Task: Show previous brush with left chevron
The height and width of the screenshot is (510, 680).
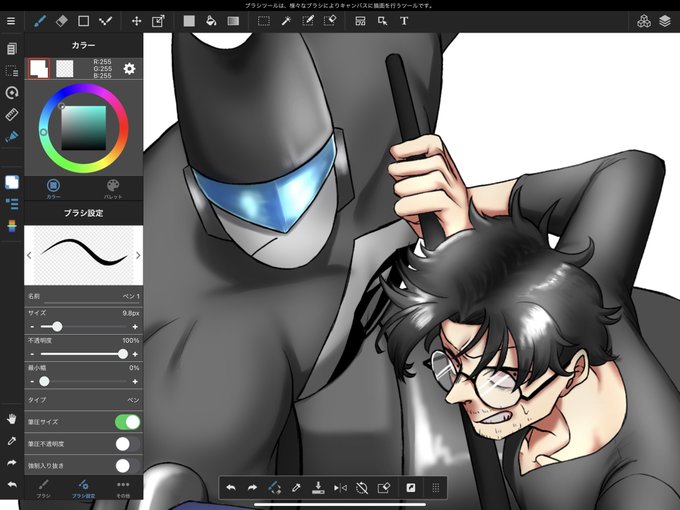Action: click(x=29, y=255)
